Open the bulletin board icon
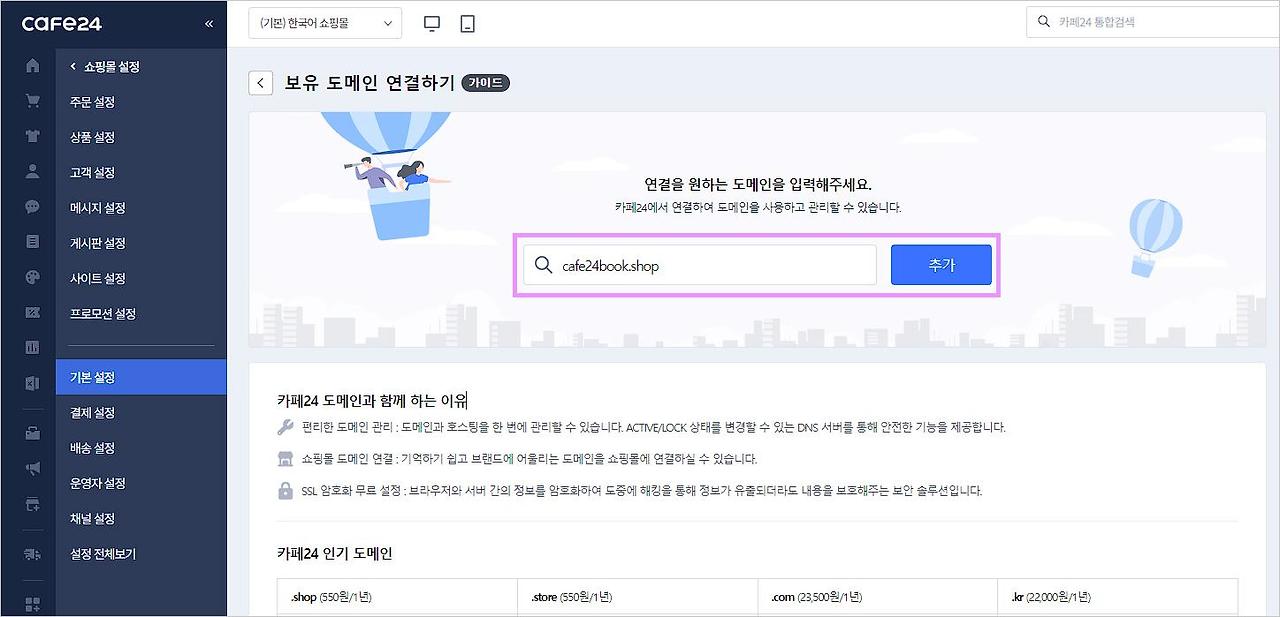Image resolution: width=1280 pixels, height=617 pixels. pos(33,242)
